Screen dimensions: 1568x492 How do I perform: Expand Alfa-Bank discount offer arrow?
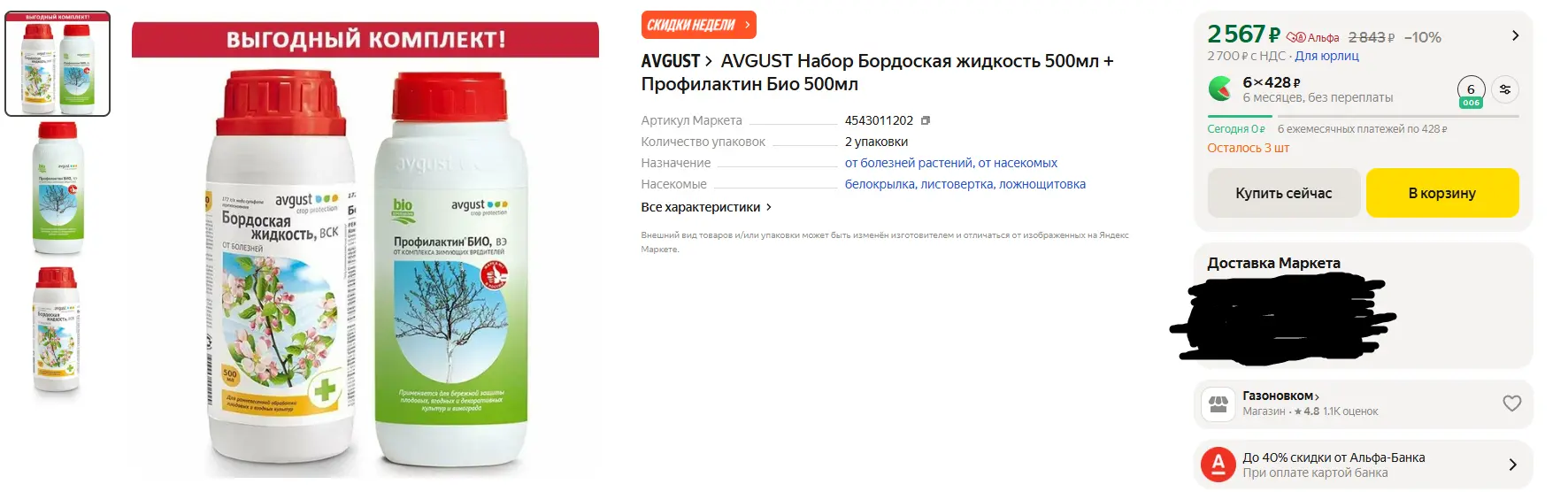point(1512,465)
